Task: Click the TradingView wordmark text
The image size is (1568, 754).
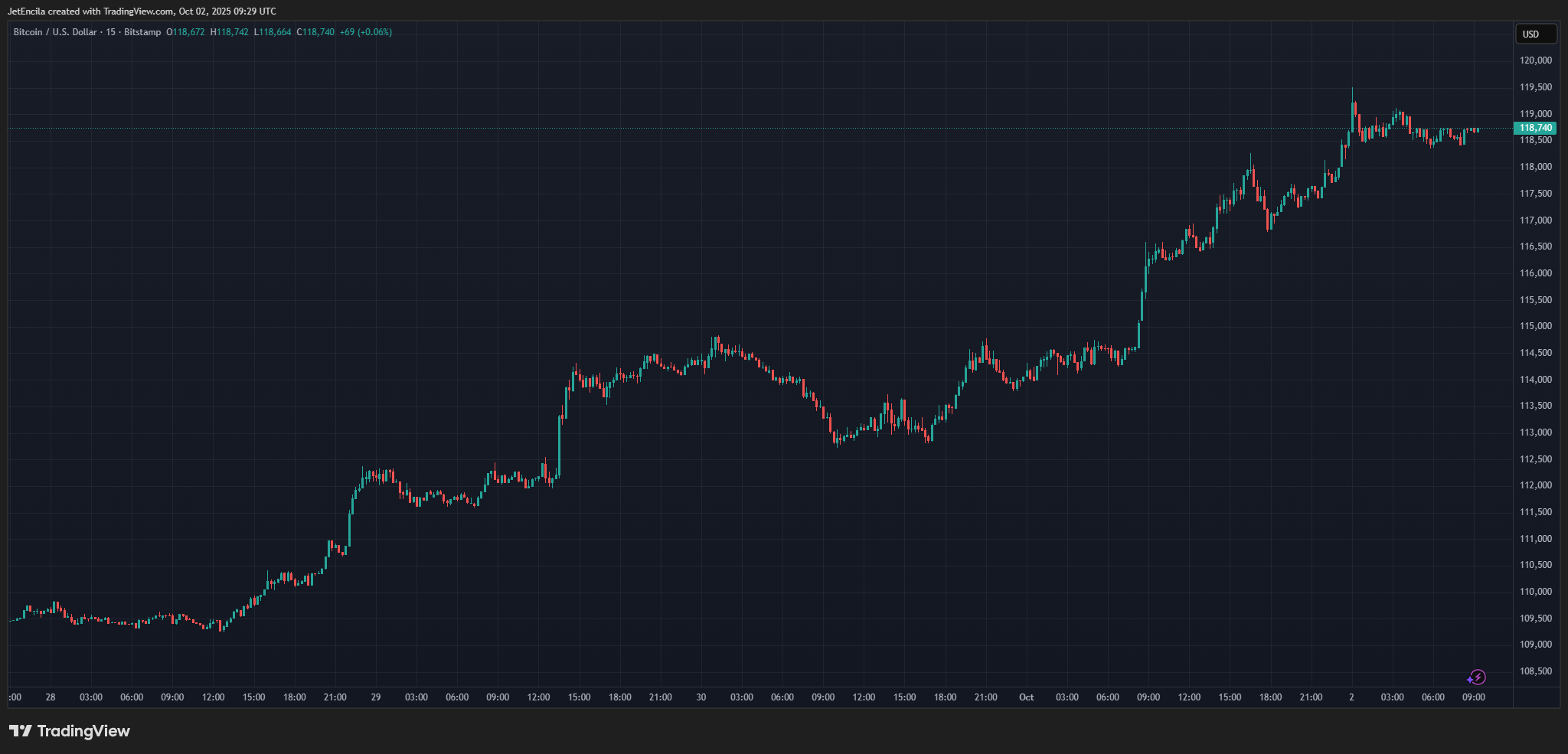Action: coord(83,731)
